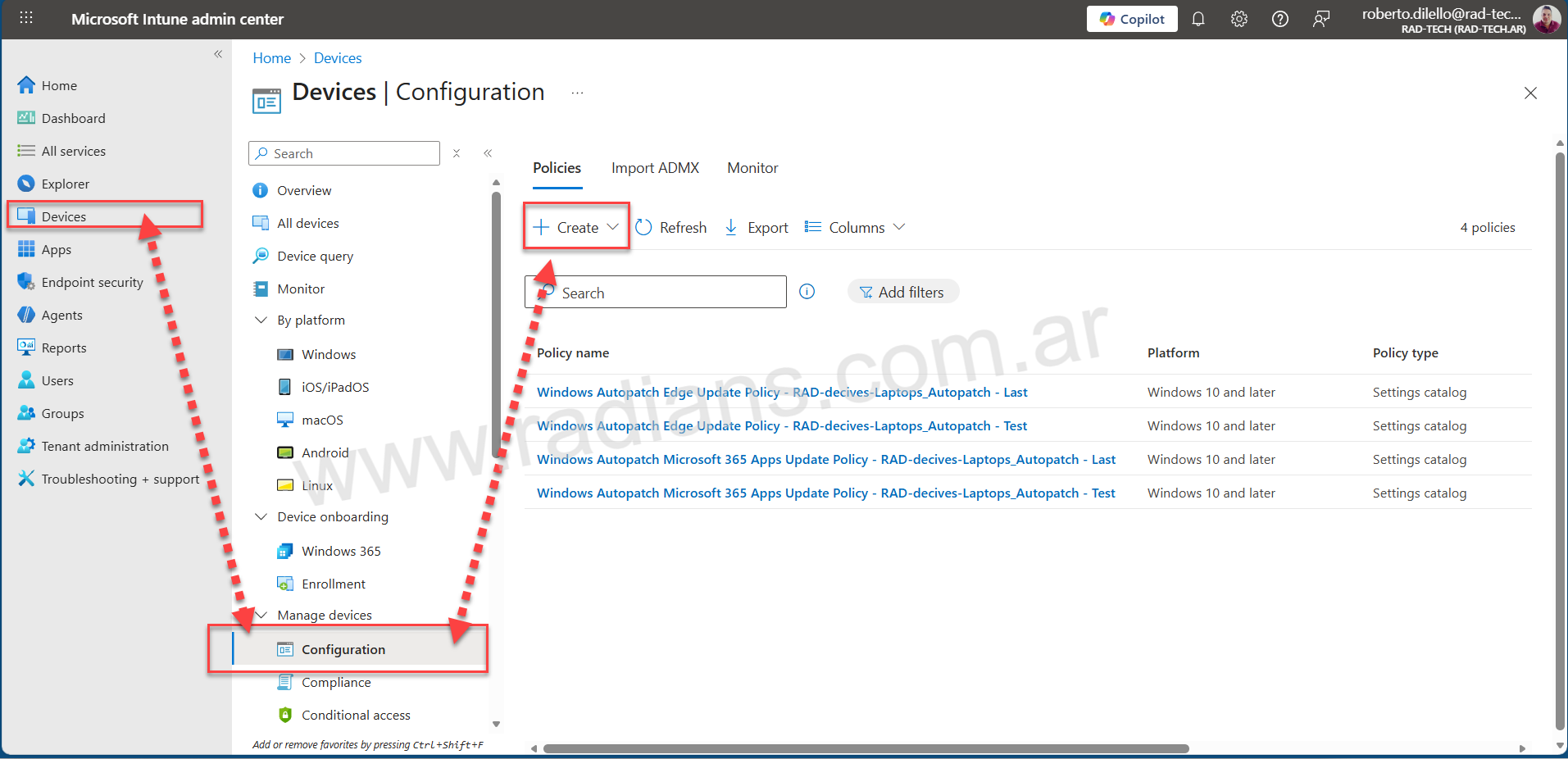Open the Settings gear in header
This screenshot has height=759, width=1568.
pyautogui.click(x=1238, y=19)
